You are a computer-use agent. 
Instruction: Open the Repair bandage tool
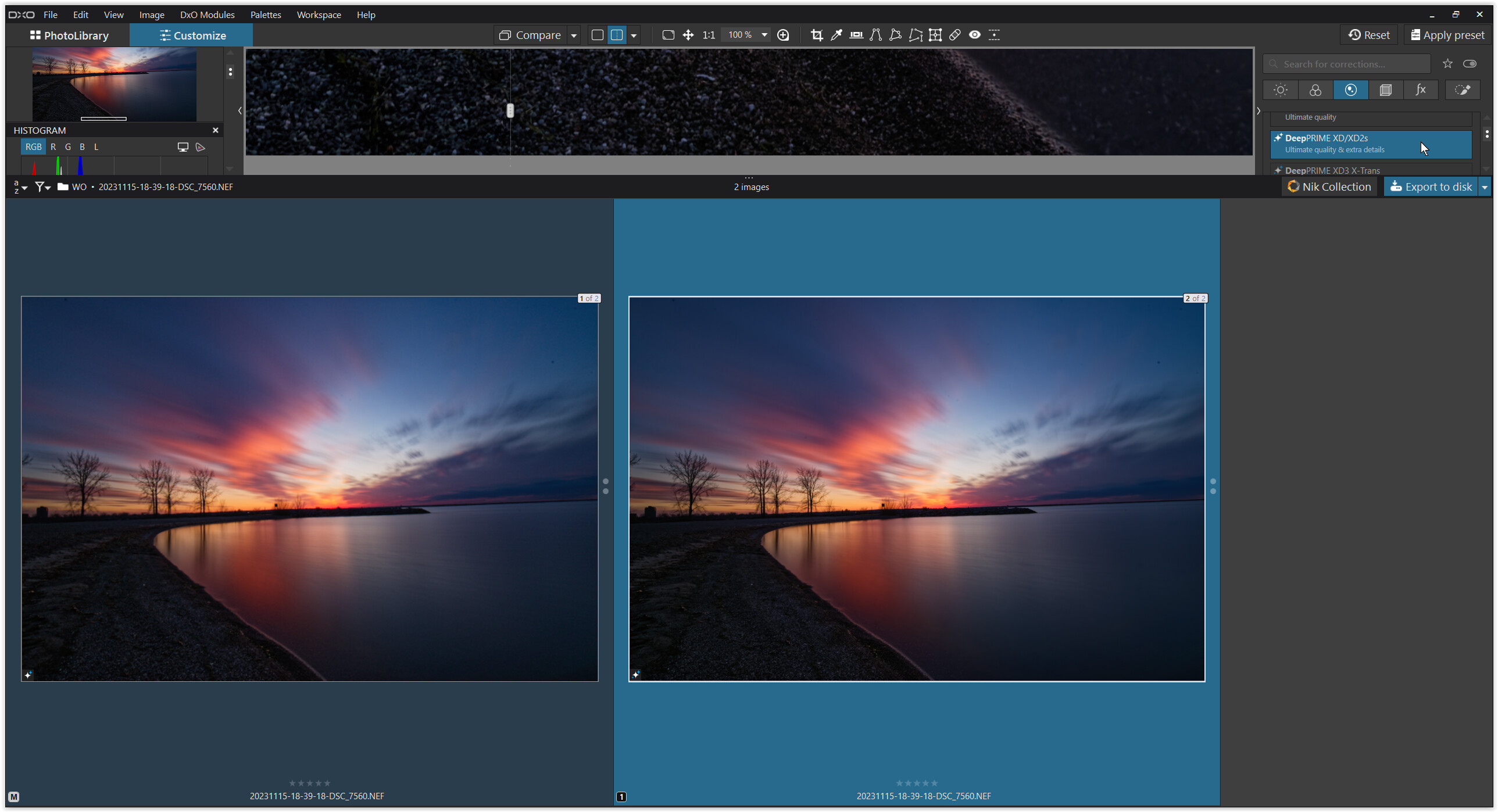coord(955,35)
